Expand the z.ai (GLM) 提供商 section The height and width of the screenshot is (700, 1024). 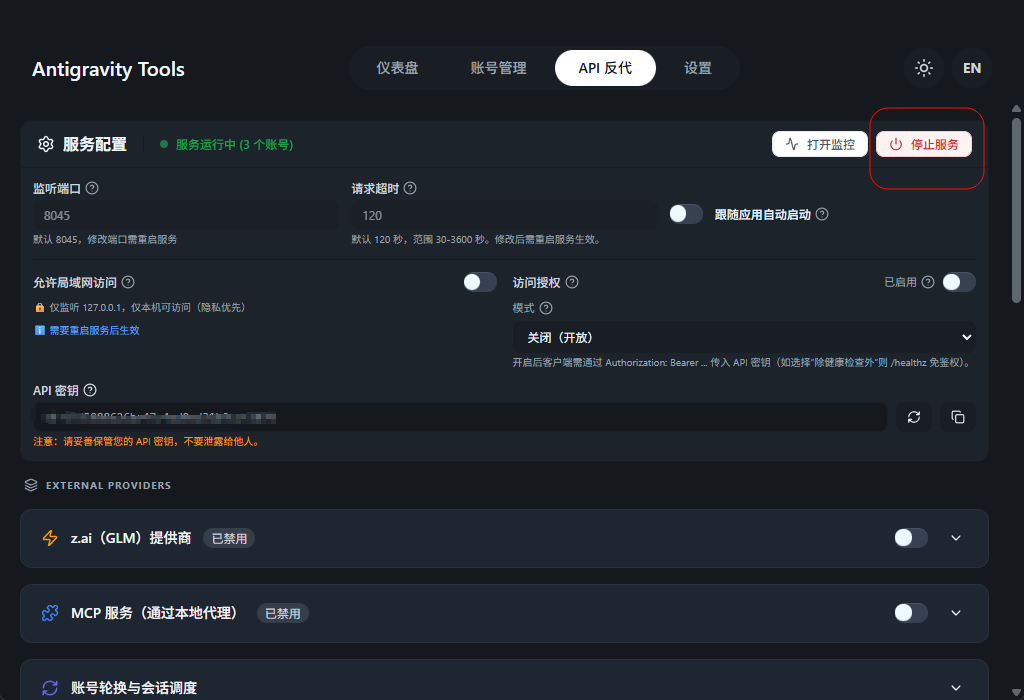click(956, 538)
